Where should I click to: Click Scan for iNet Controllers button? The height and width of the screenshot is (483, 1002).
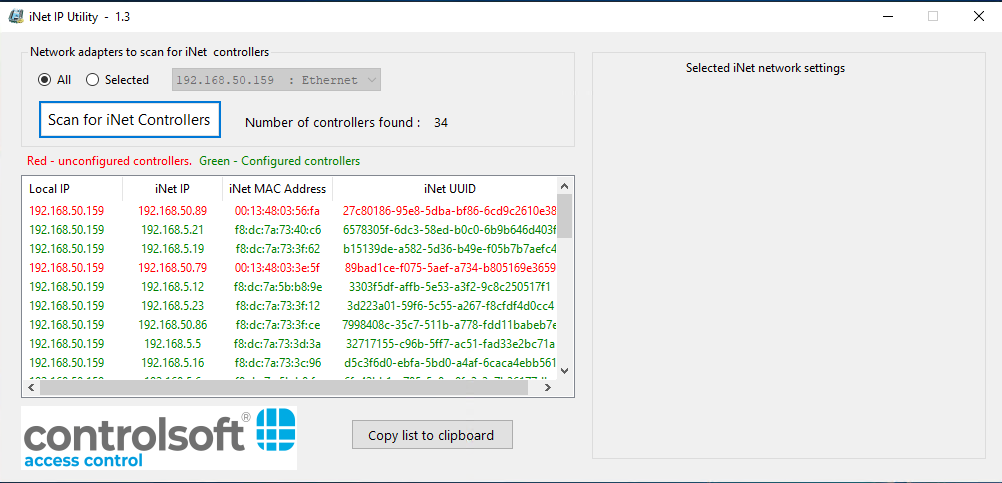[130, 119]
